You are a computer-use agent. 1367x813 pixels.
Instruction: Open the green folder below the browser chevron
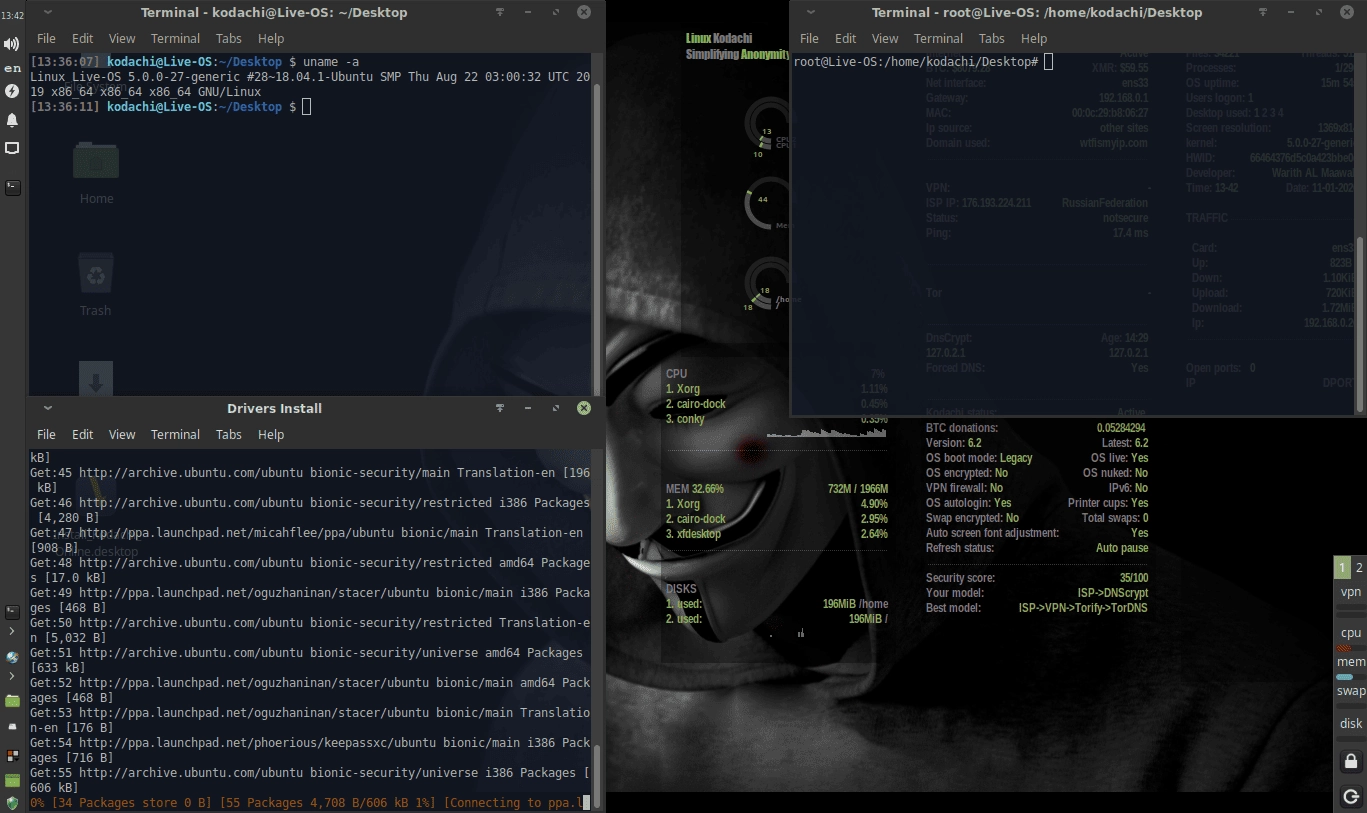(x=12, y=701)
